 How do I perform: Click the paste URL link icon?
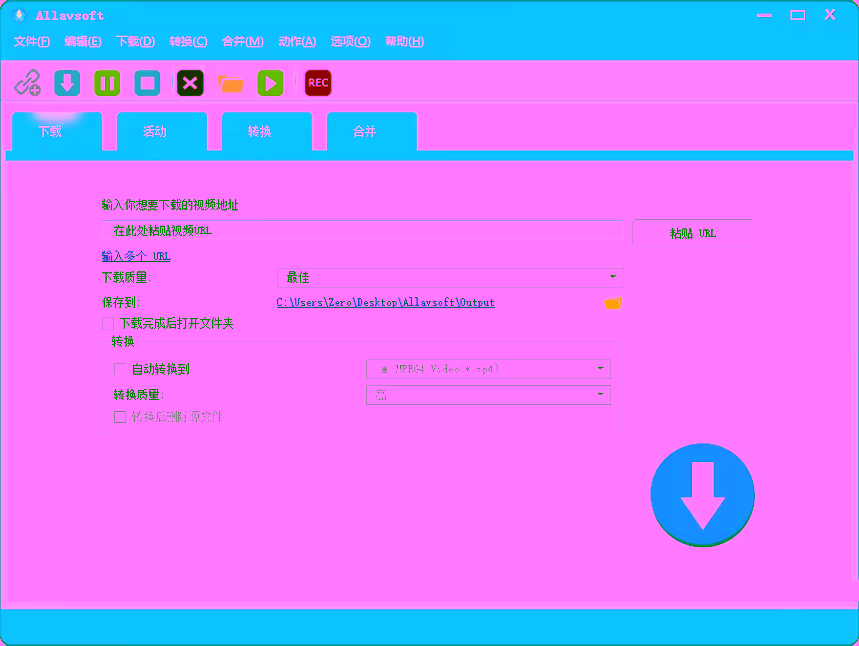(27, 83)
